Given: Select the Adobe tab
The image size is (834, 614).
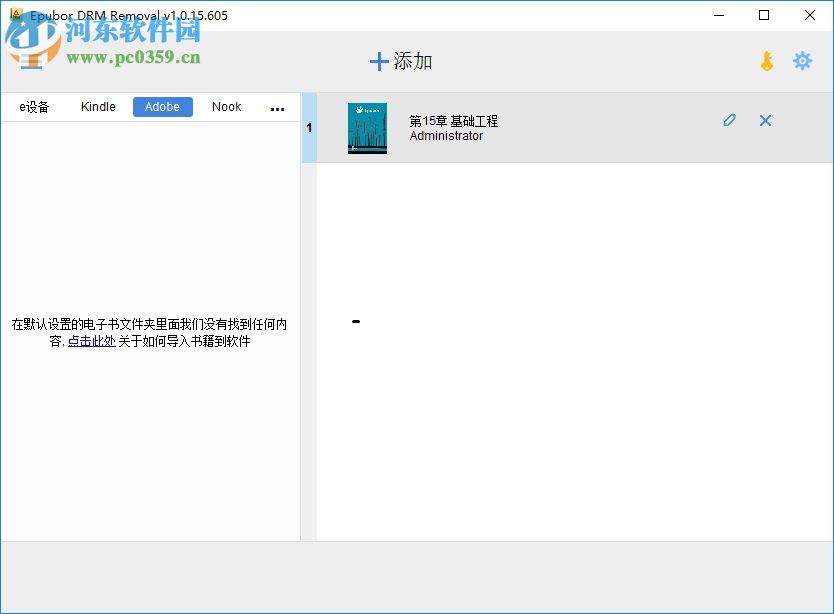Looking at the screenshot, I should 162,106.
